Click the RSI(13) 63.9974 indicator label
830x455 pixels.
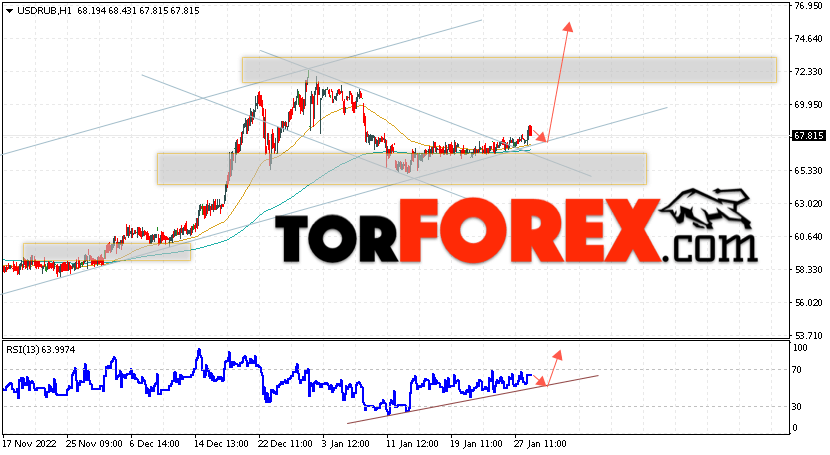pos(41,350)
